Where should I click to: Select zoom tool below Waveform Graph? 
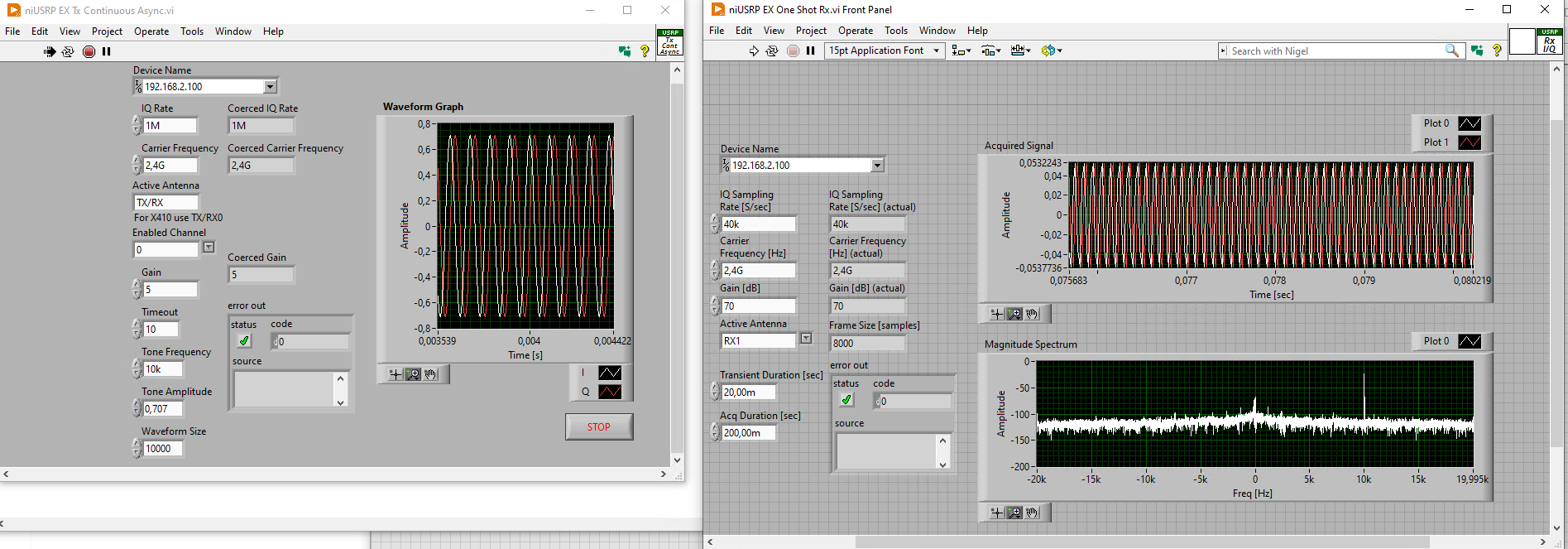tap(412, 374)
